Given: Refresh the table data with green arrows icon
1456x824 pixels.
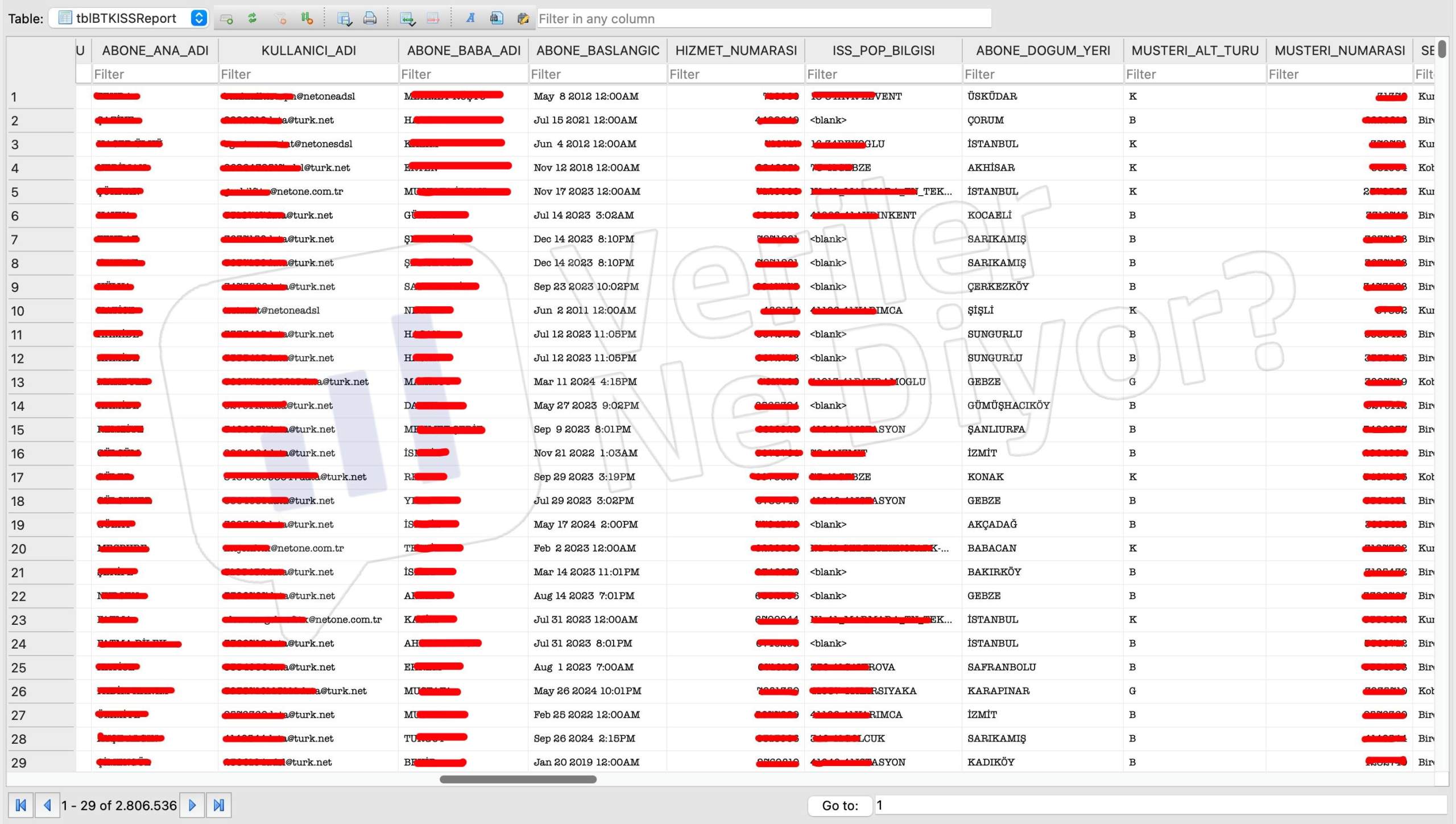Looking at the screenshot, I should pos(253,18).
